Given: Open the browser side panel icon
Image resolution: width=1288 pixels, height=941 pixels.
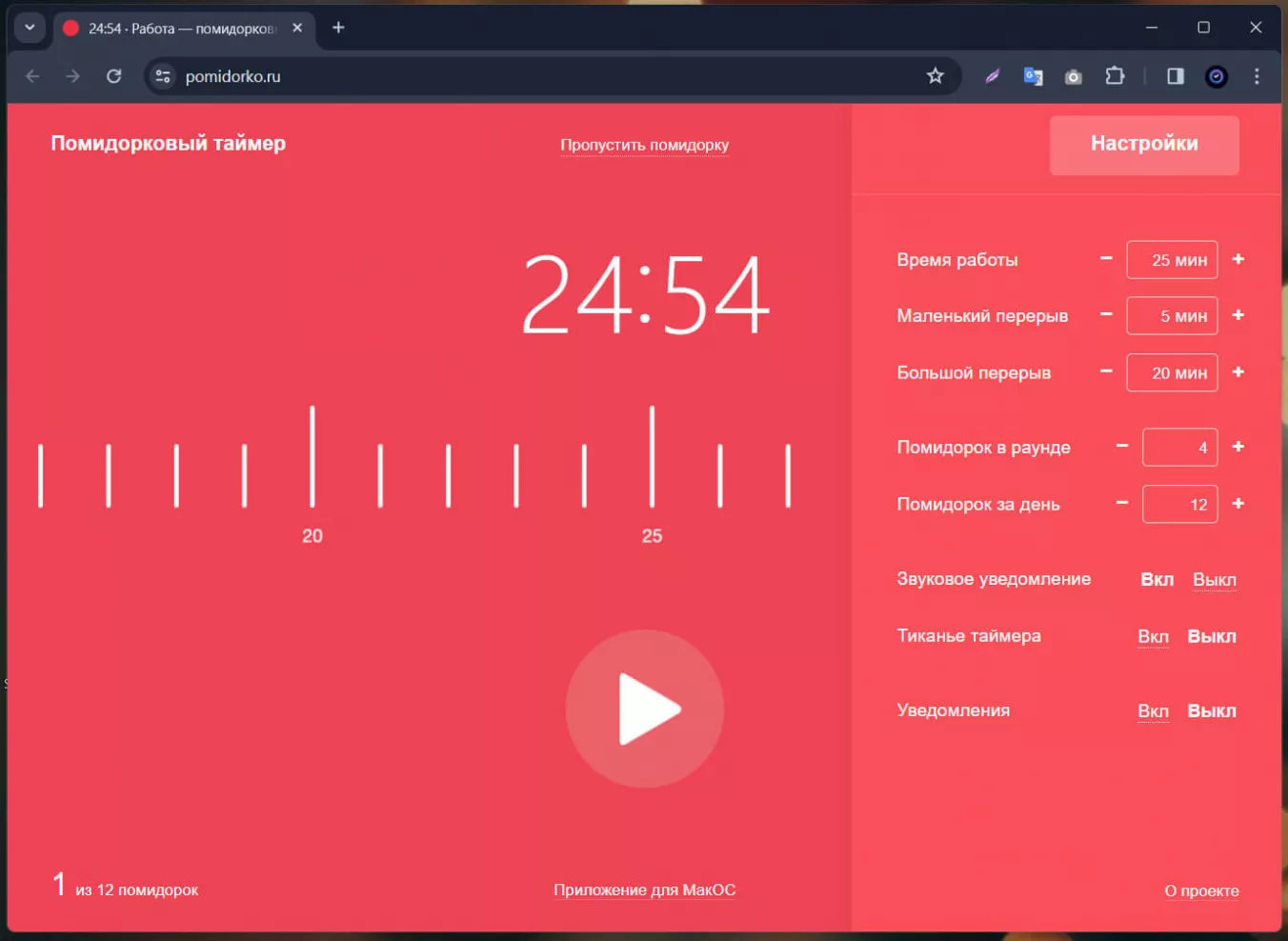Looking at the screenshot, I should (1175, 76).
